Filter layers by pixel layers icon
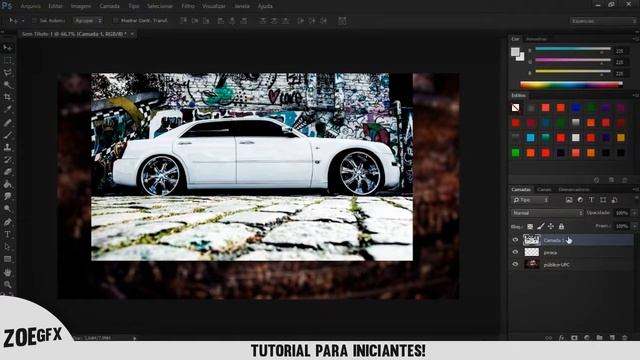The width and height of the screenshot is (640, 360). [569, 200]
